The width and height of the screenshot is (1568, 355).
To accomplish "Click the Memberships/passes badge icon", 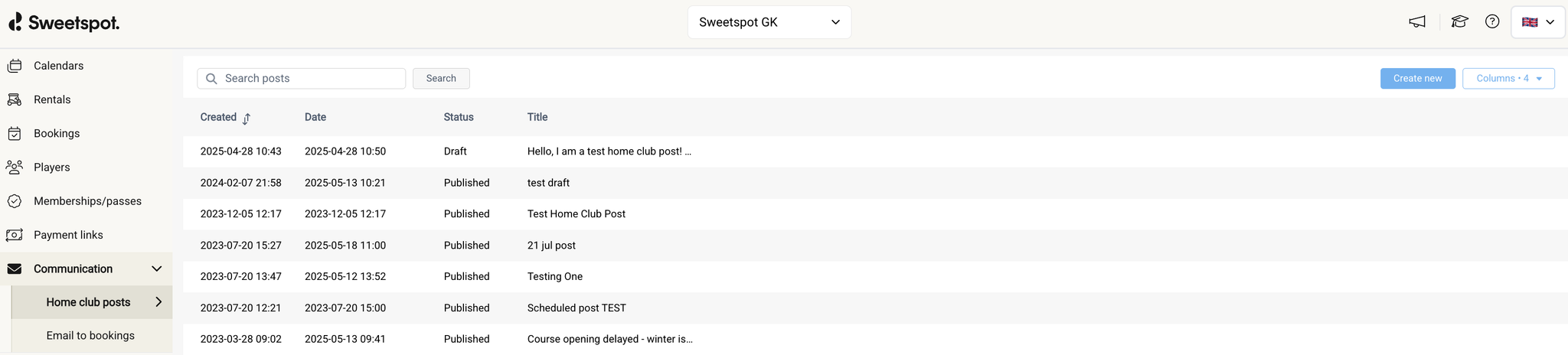I will point(15,201).
